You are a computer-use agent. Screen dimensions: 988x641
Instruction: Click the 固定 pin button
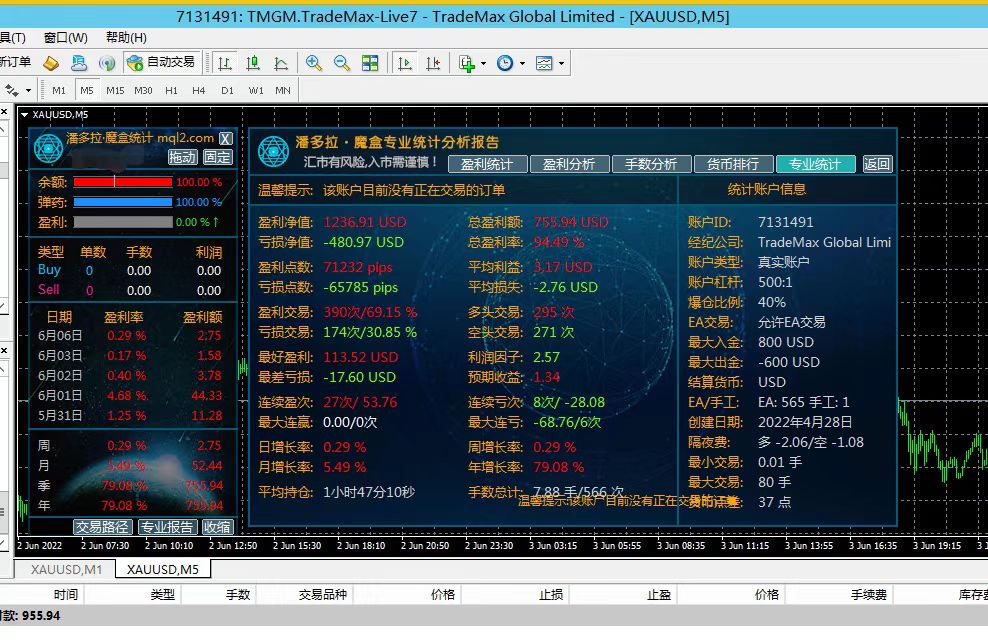pyautogui.click(x=217, y=157)
